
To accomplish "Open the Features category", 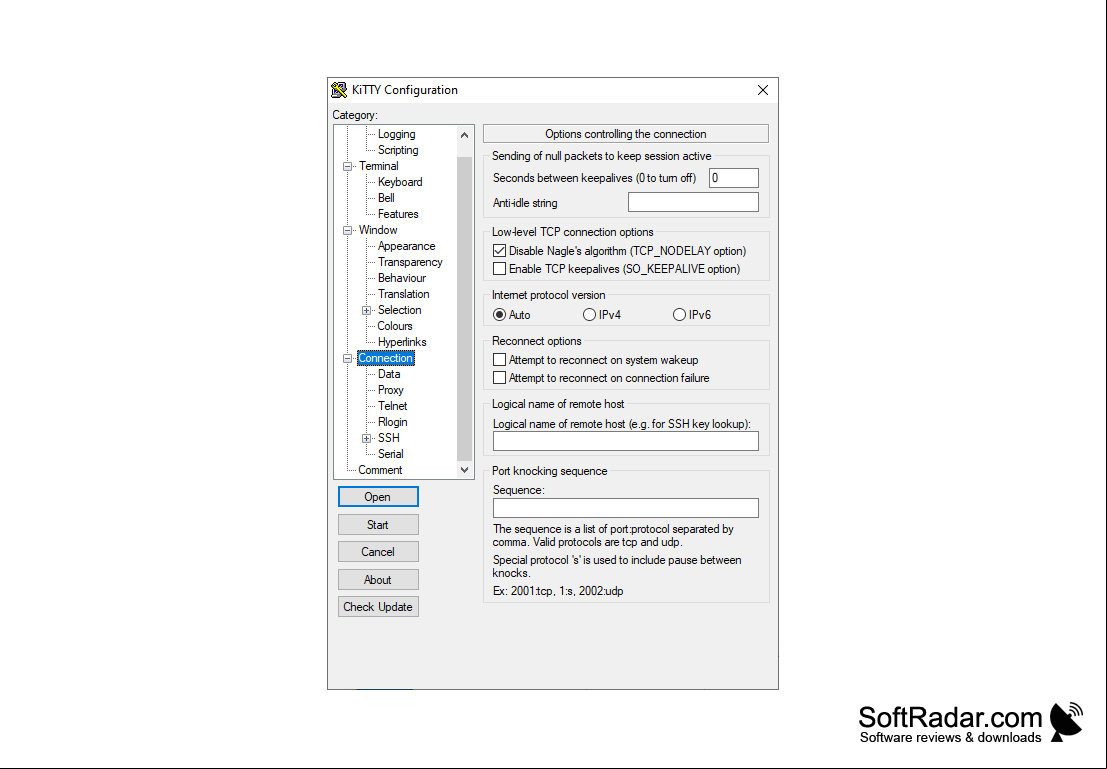I will [x=397, y=214].
